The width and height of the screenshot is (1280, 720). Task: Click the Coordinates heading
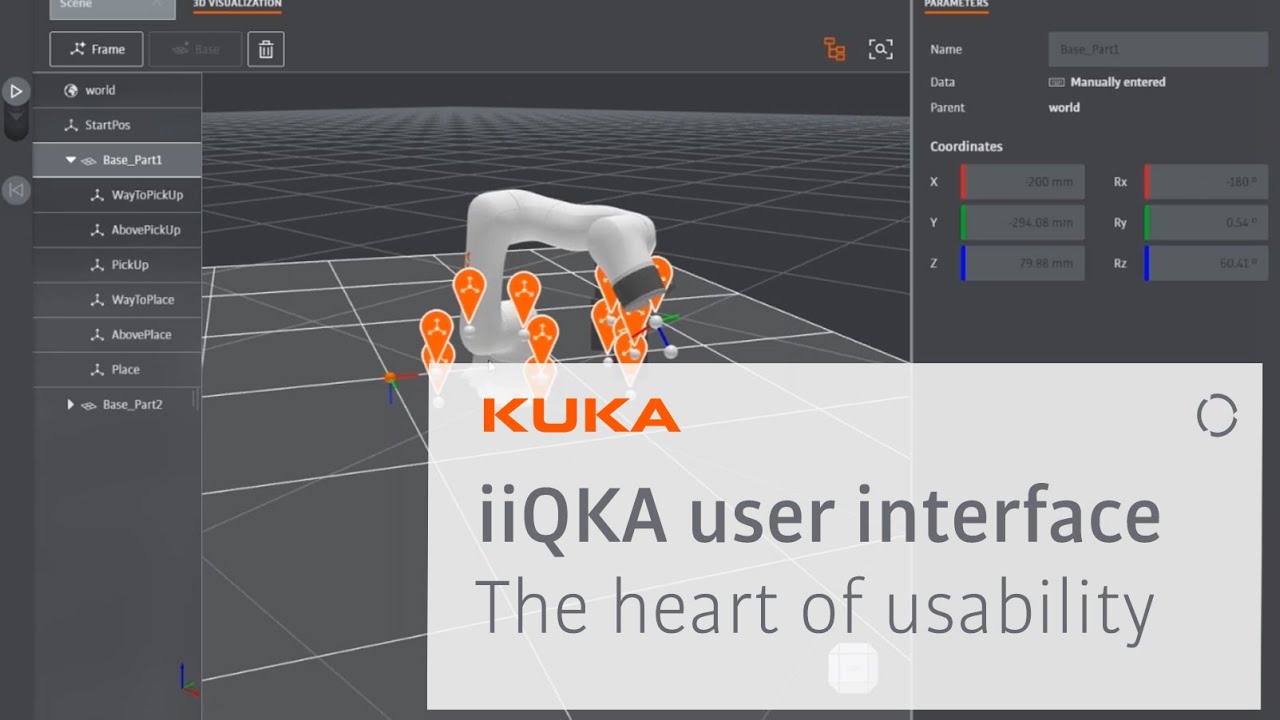click(x=966, y=146)
